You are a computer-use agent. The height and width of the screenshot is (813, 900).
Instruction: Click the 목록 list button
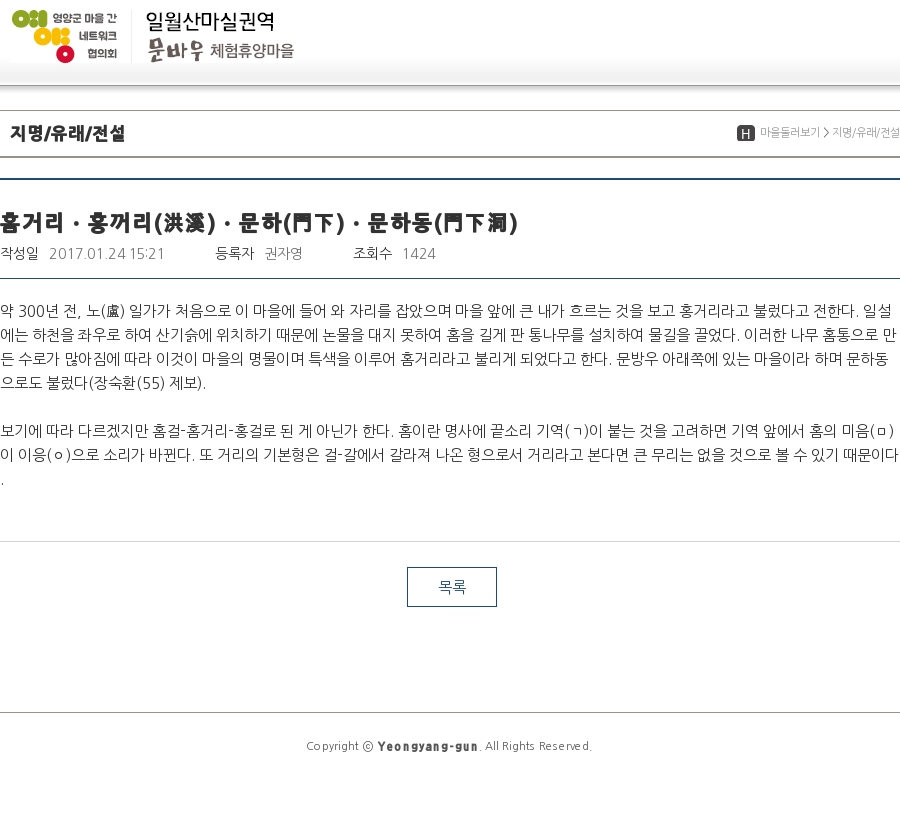(452, 587)
